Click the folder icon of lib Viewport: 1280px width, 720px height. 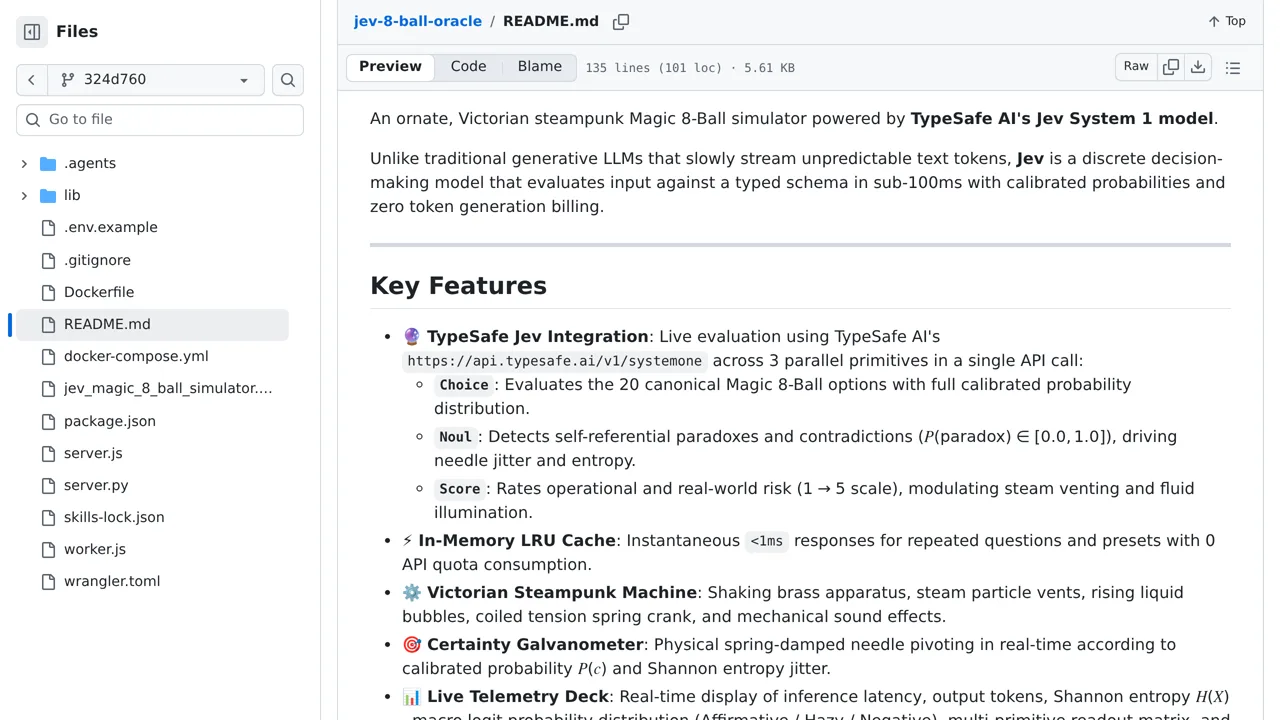[x=48, y=195]
